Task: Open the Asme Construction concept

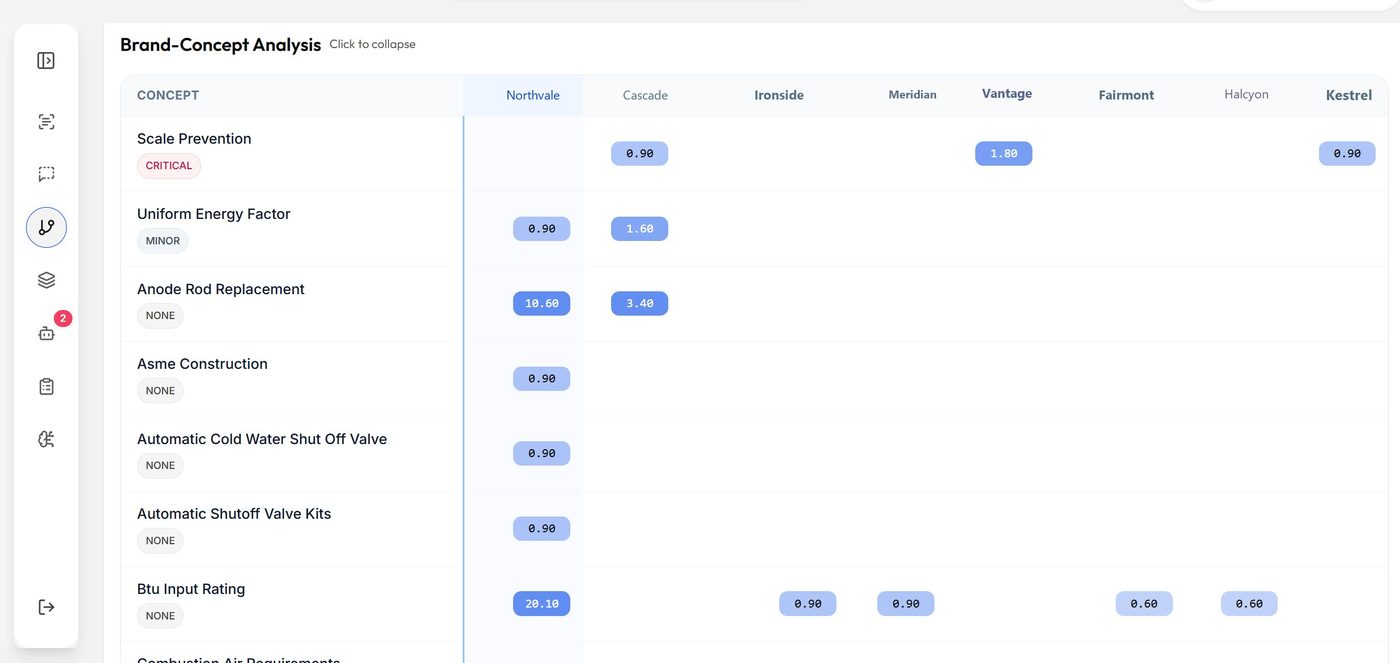Action: point(202,364)
